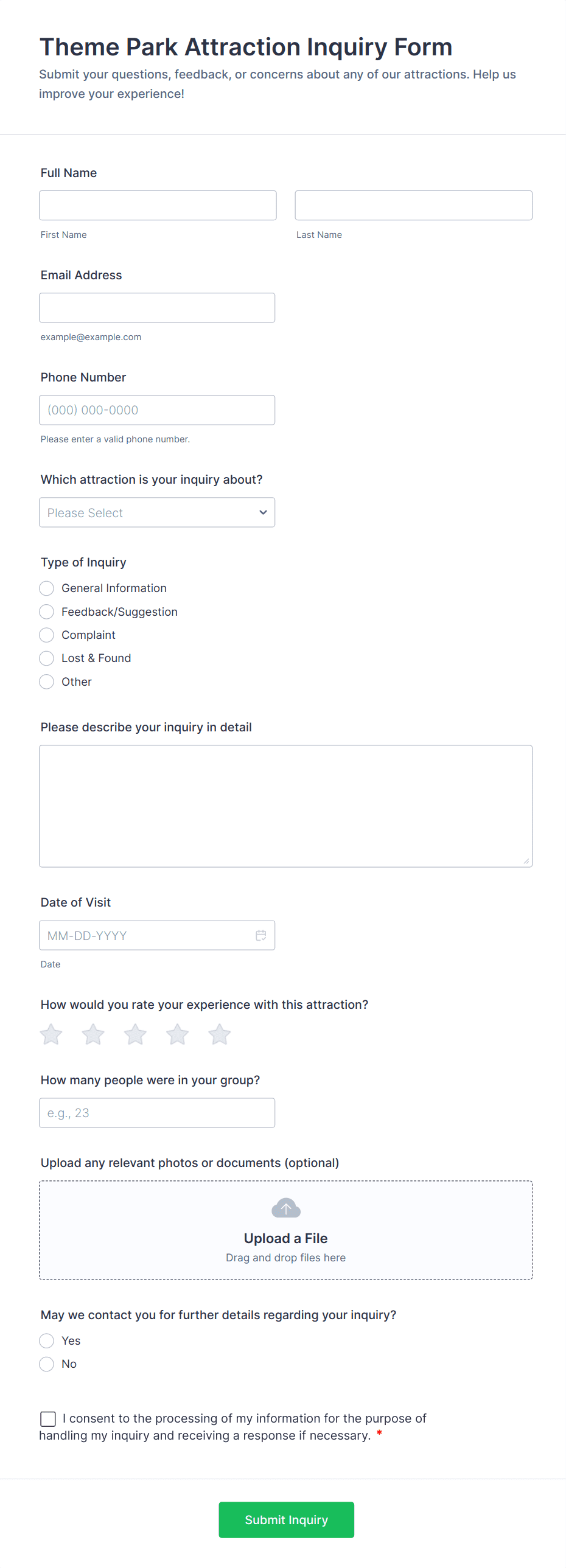Select the second rating star
The height and width of the screenshot is (1568, 566).
(93, 1034)
